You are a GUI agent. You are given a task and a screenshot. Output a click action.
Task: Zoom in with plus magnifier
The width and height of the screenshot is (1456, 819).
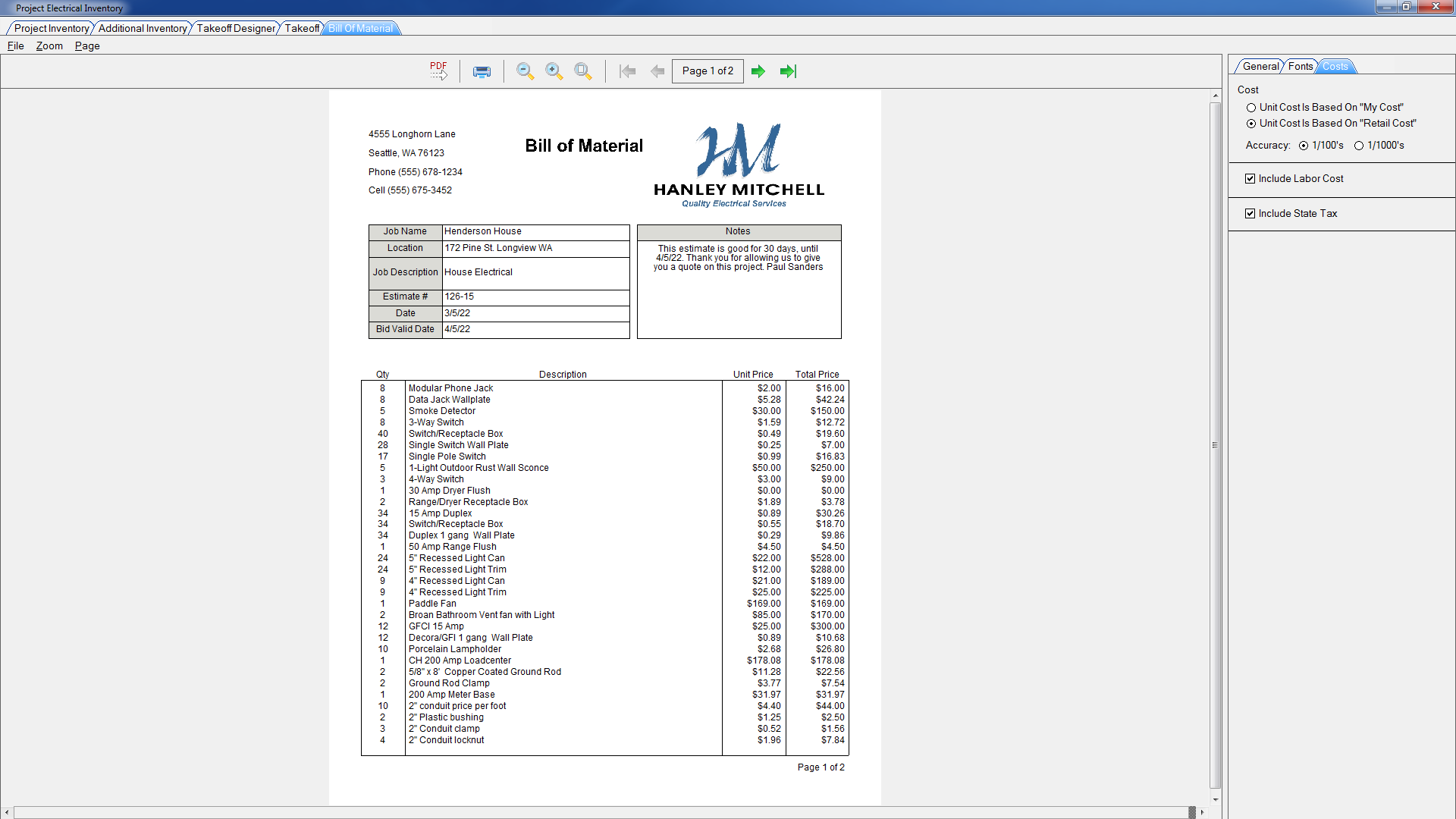point(554,71)
